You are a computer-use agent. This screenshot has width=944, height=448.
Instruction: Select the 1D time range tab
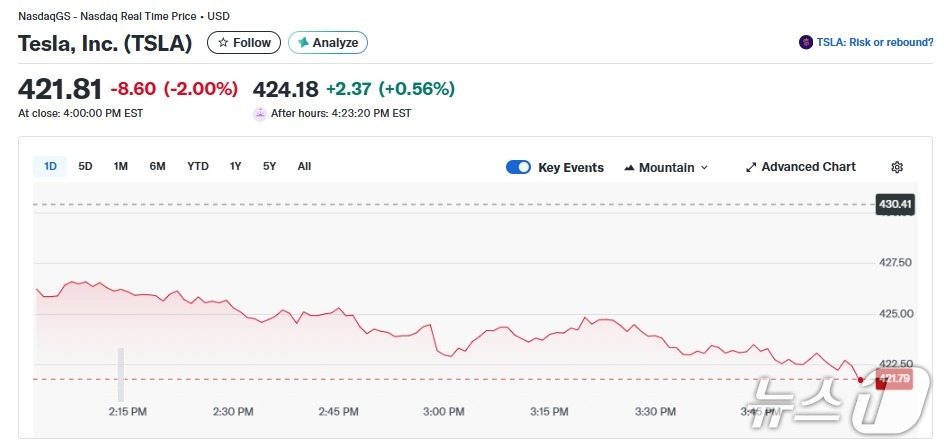50,166
